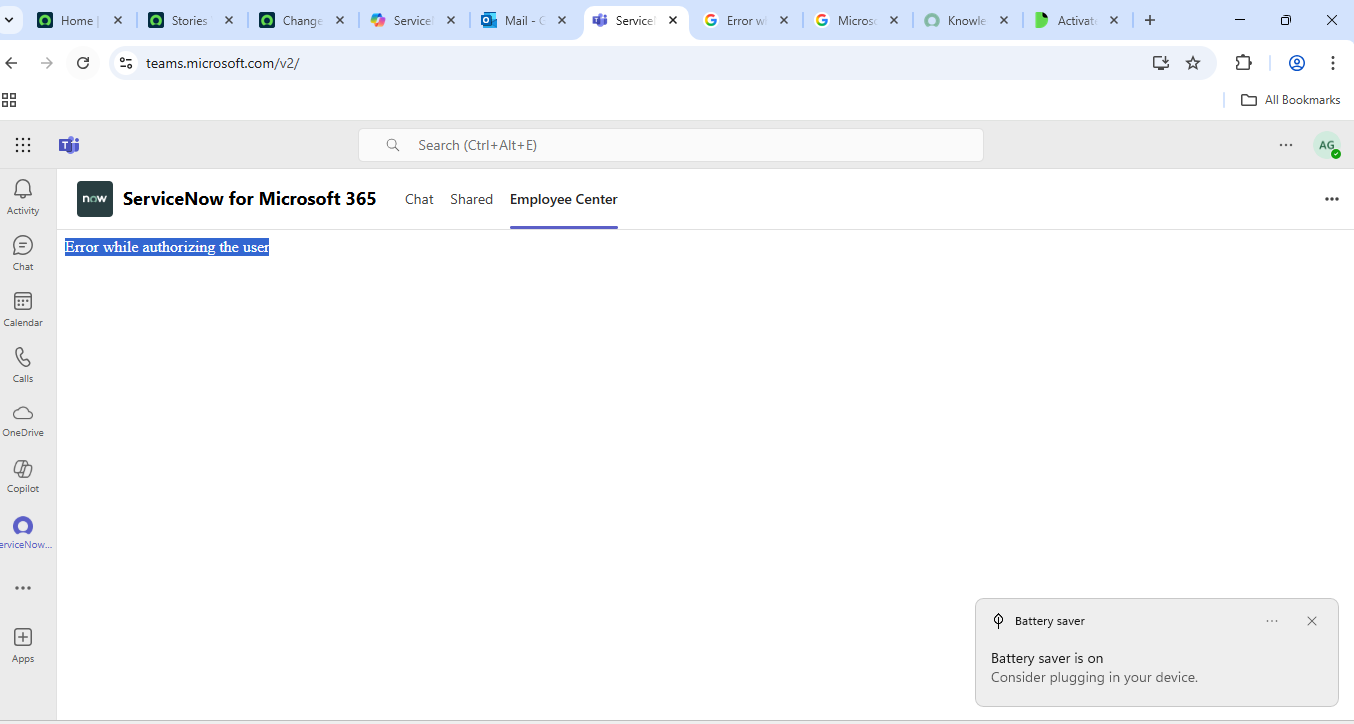Open Chrome's three-dot menu
Screen dimensions: 1354x724
1333,63
